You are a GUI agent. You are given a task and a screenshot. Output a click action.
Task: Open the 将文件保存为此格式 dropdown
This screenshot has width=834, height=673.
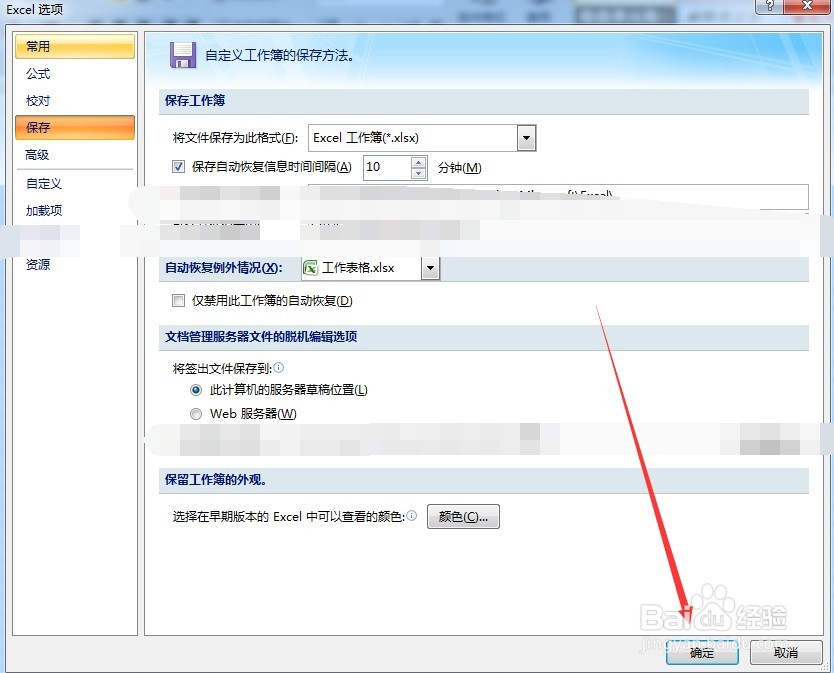pyautogui.click(x=527, y=138)
